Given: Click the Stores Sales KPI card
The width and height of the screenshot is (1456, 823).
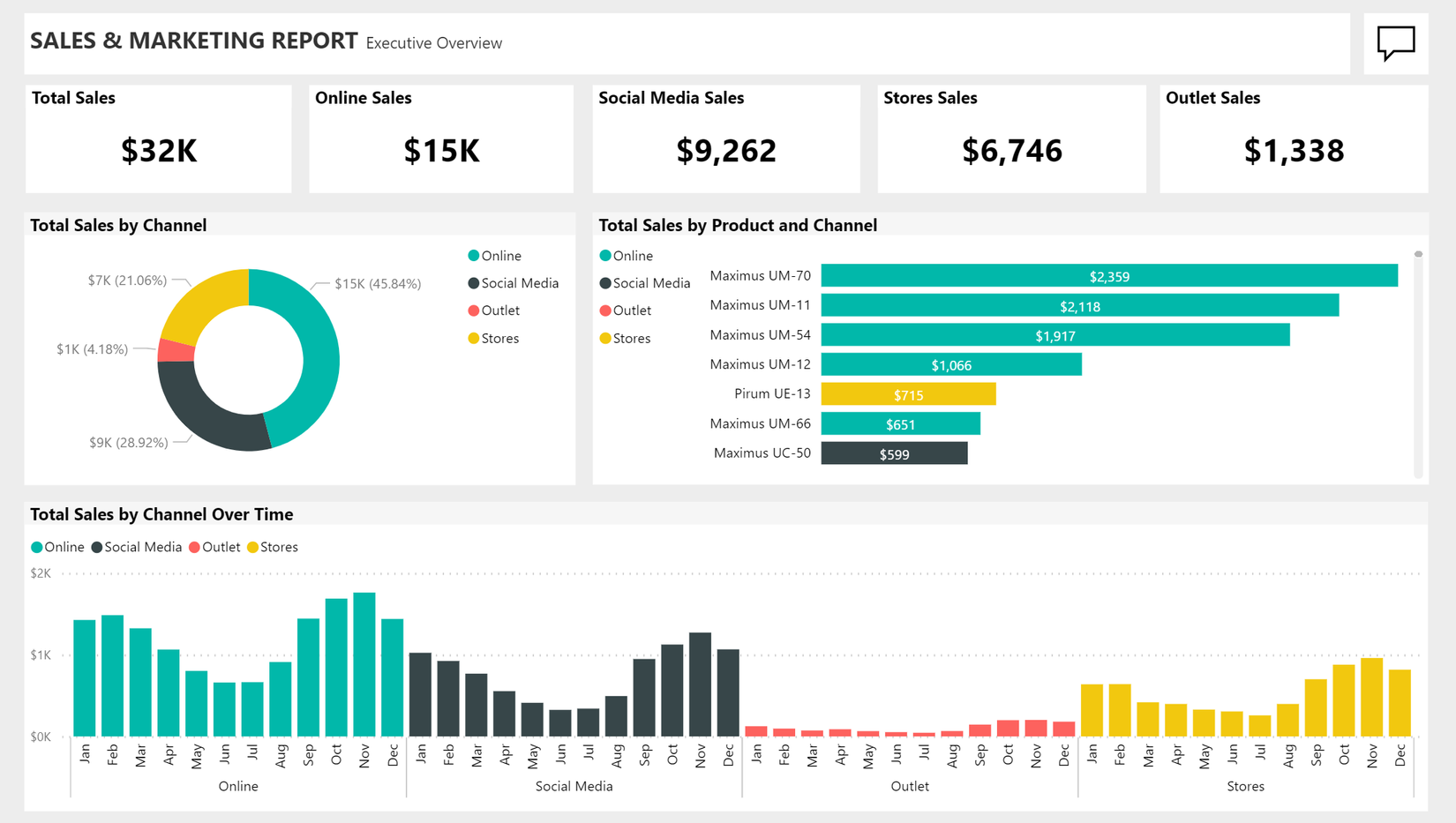Looking at the screenshot, I should click(1011, 138).
